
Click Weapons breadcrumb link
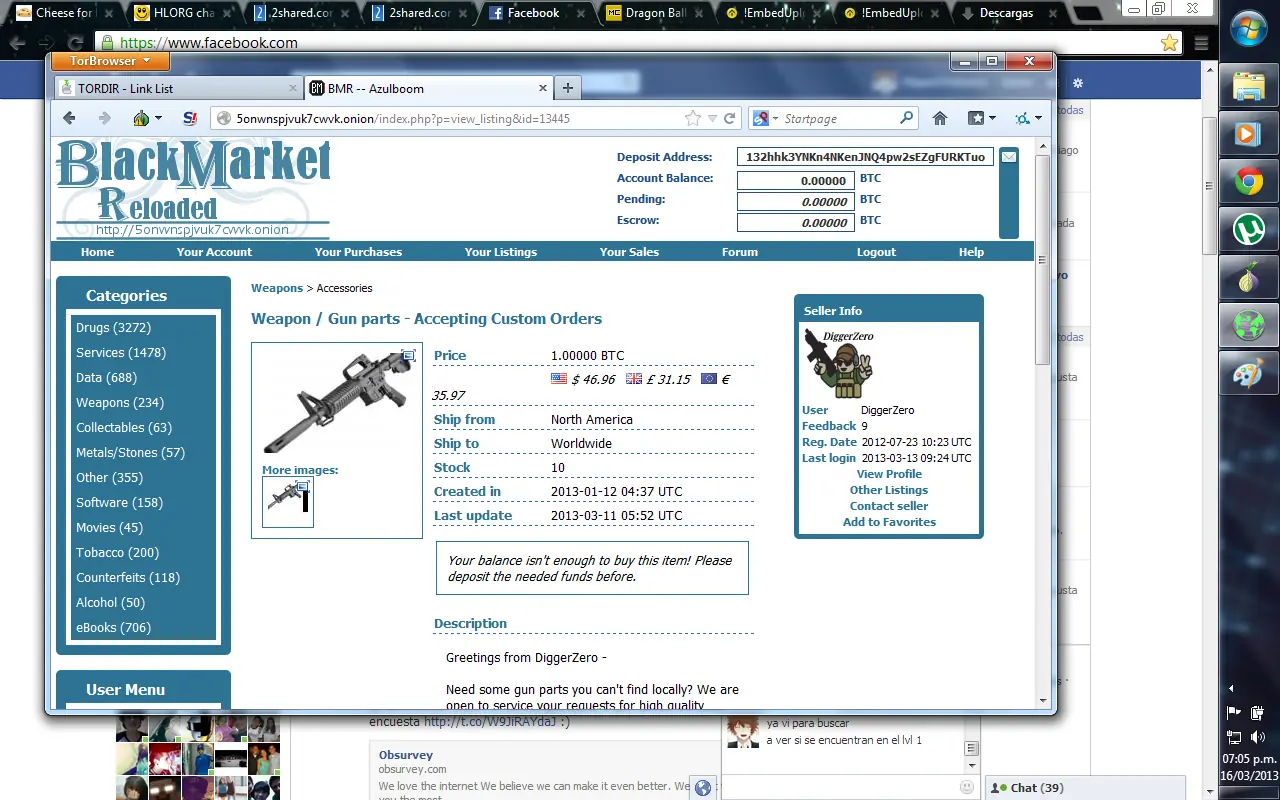click(277, 288)
